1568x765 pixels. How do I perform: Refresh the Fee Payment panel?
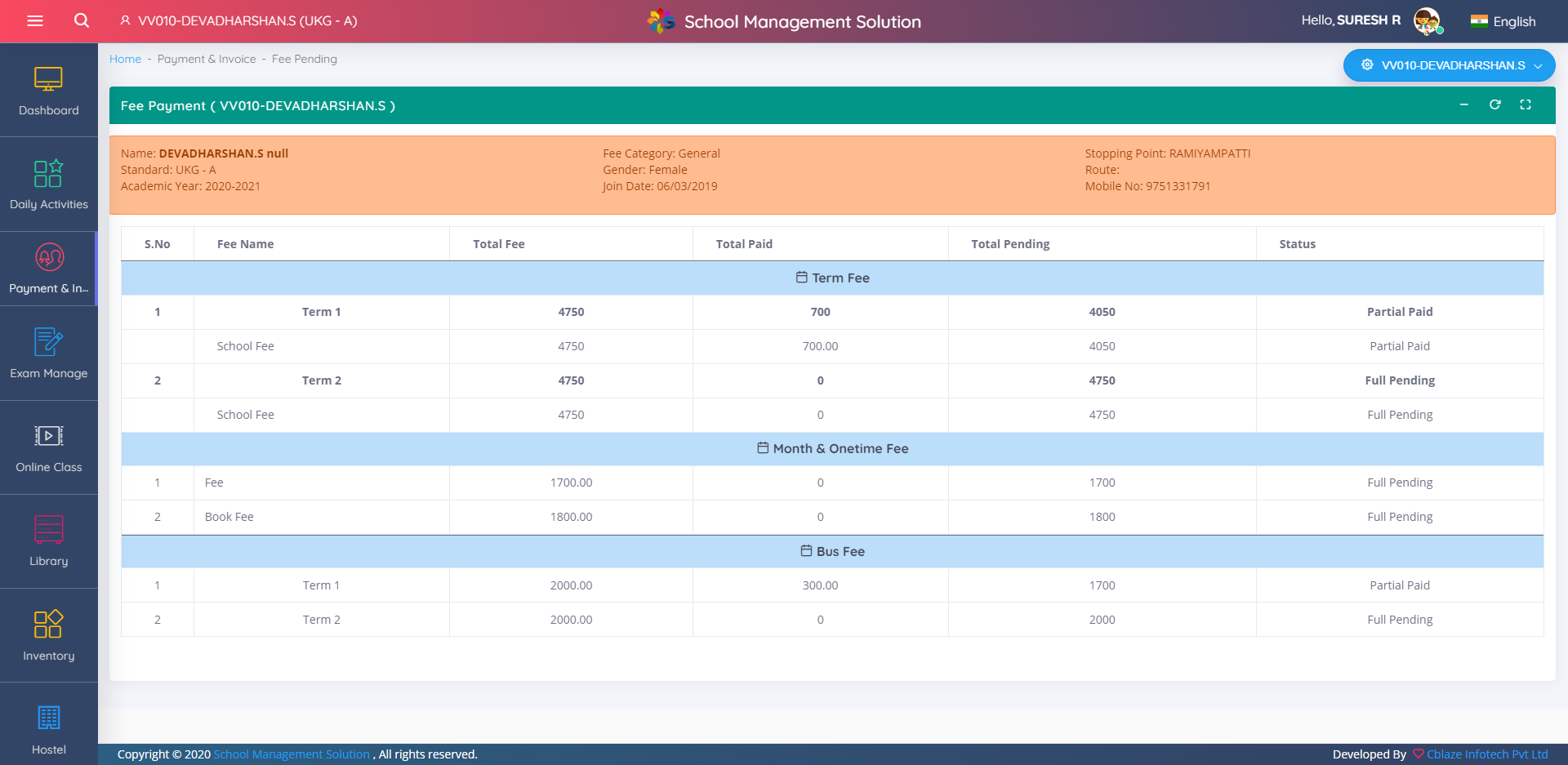click(1494, 105)
